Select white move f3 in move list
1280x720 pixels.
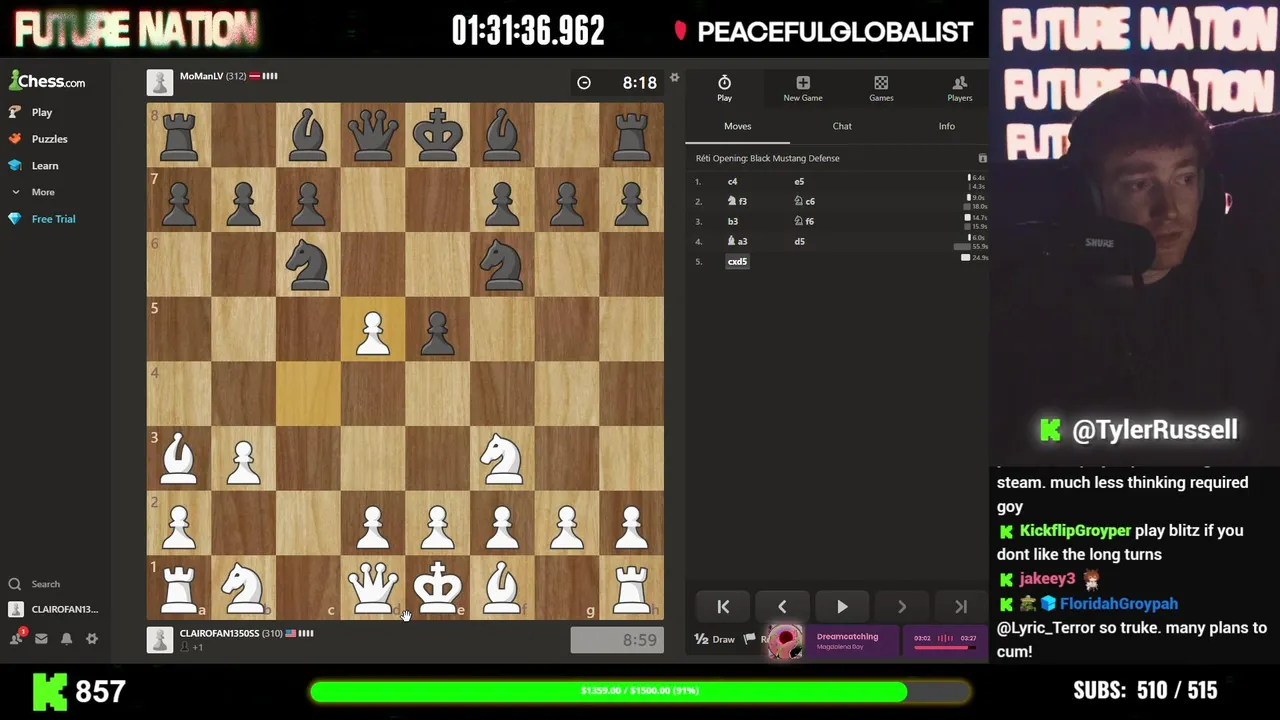pos(738,201)
